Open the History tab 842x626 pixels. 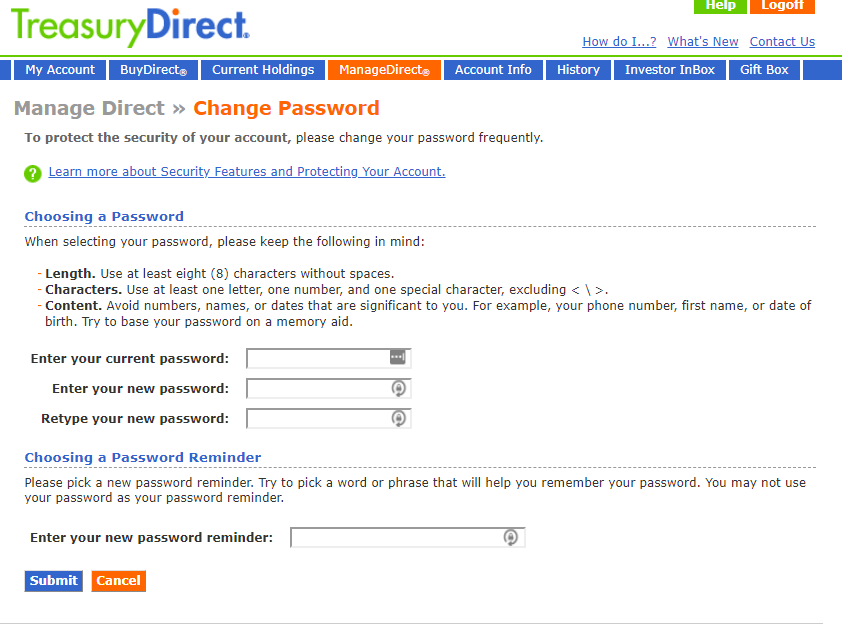click(578, 70)
